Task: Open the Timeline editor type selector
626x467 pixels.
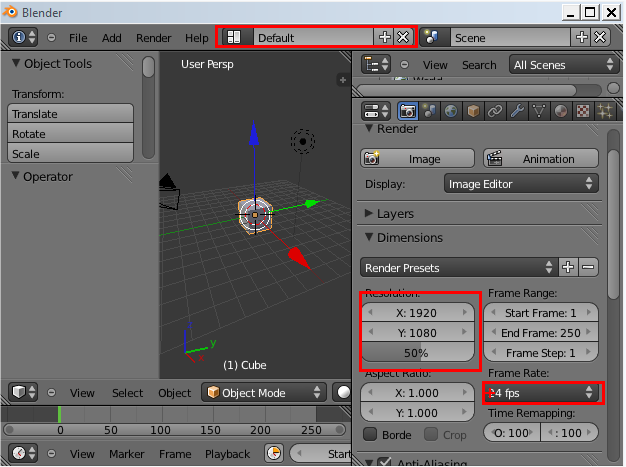Action: (x=23, y=453)
